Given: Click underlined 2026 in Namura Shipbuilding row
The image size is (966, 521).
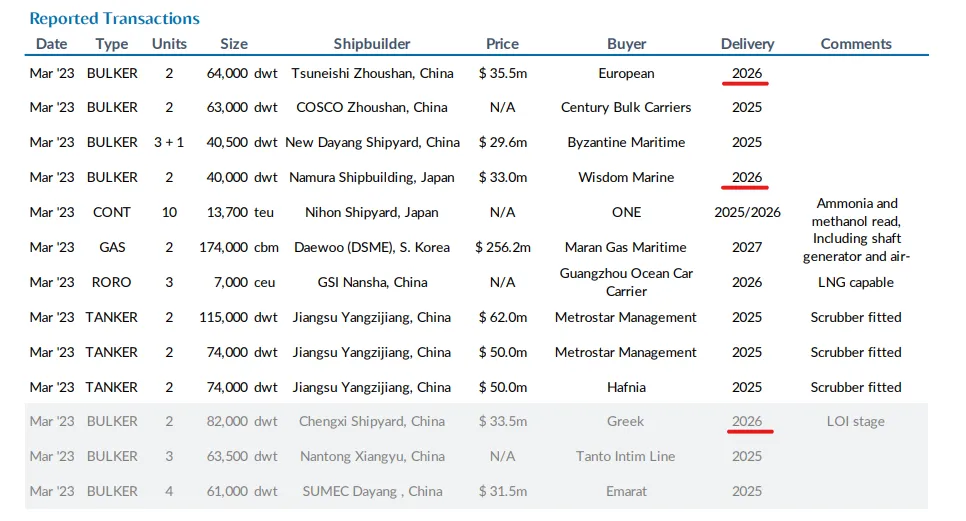Looking at the screenshot, I should click(x=747, y=177).
